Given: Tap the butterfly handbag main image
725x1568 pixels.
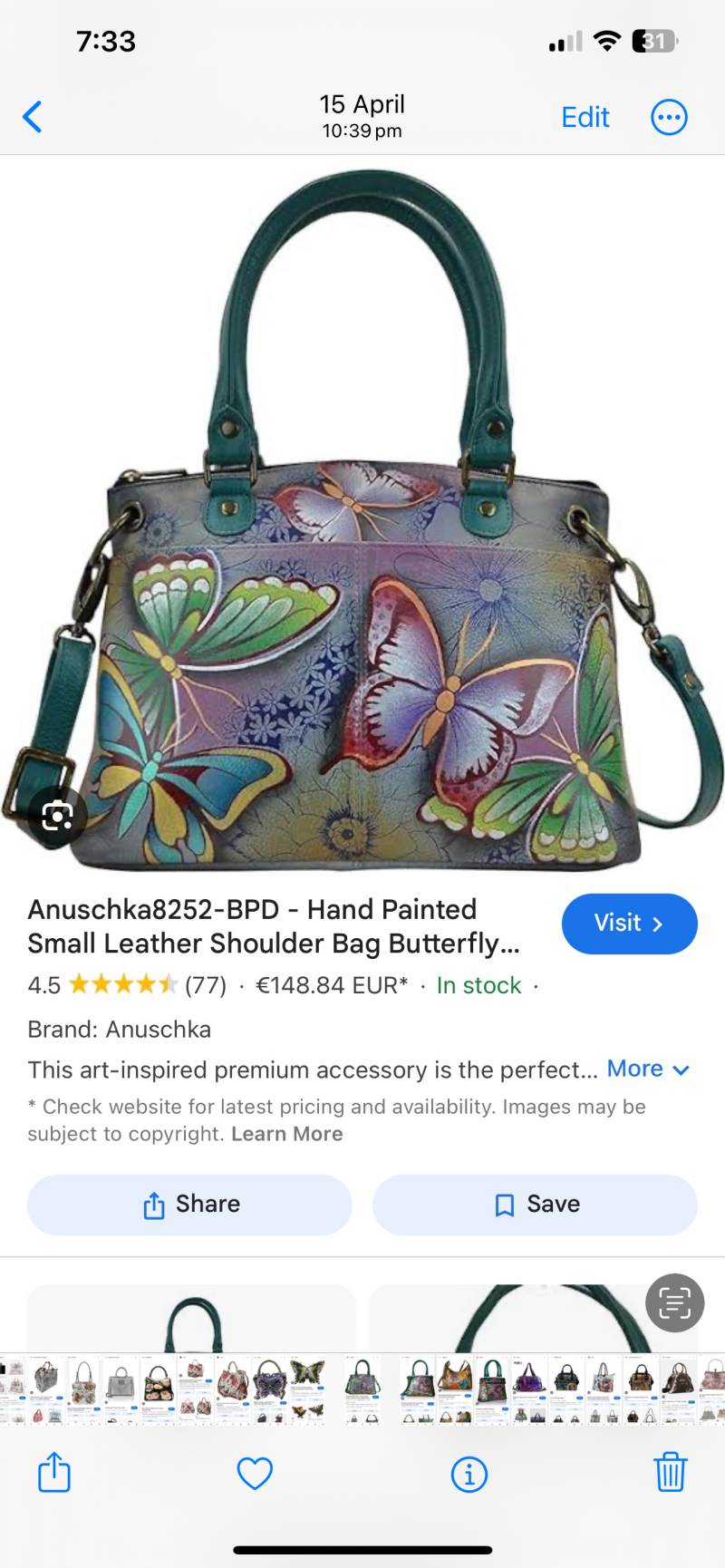Looking at the screenshot, I should pos(362,521).
